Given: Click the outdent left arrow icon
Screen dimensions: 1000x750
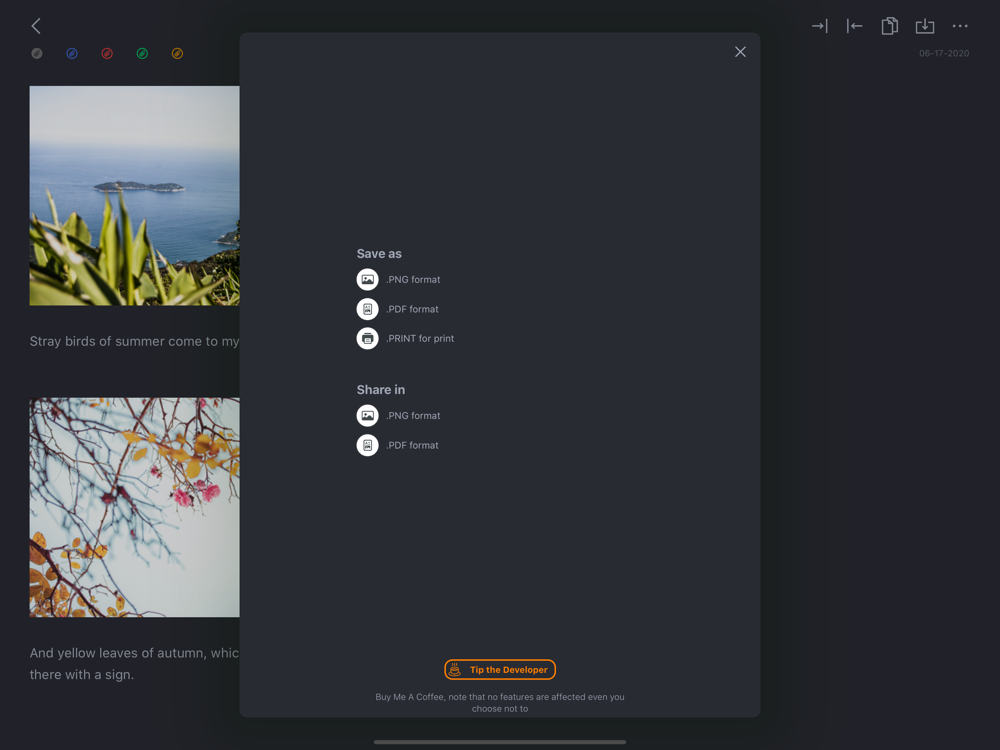Looking at the screenshot, I should (x=855, y=26).
